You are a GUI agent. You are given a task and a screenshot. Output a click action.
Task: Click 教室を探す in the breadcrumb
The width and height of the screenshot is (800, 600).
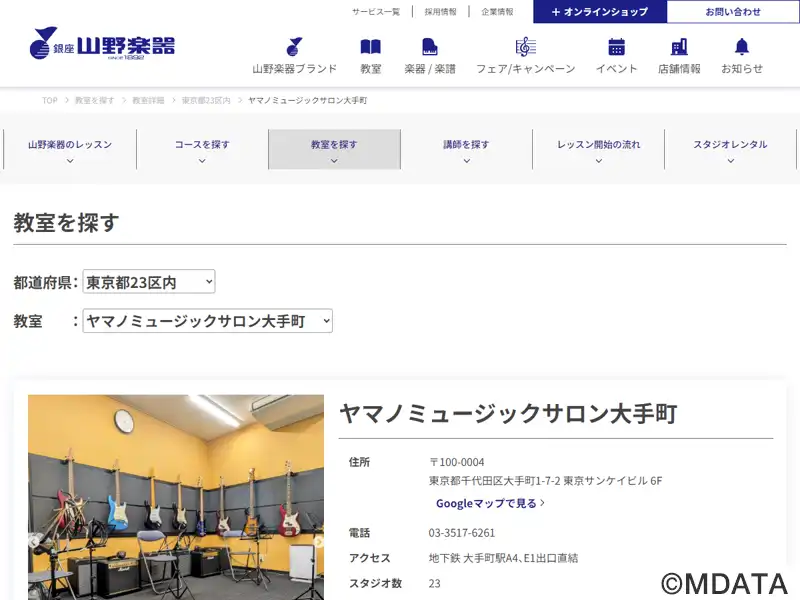[94, 101]
